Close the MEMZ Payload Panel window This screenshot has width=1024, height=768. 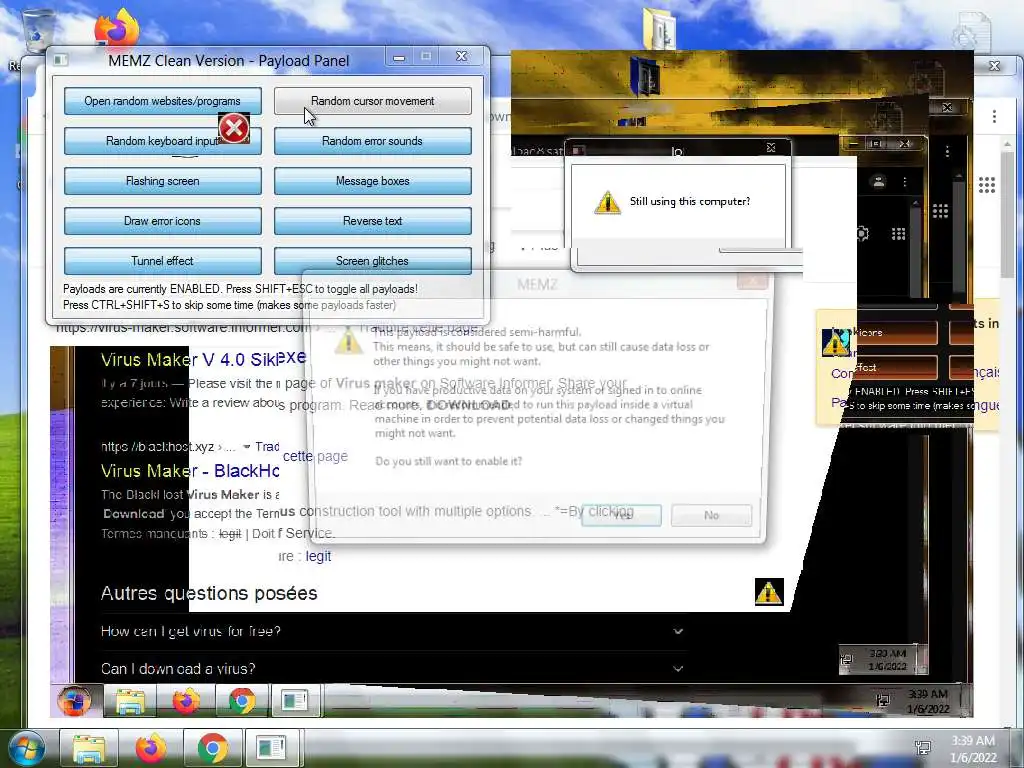click(x=462, y=57)
